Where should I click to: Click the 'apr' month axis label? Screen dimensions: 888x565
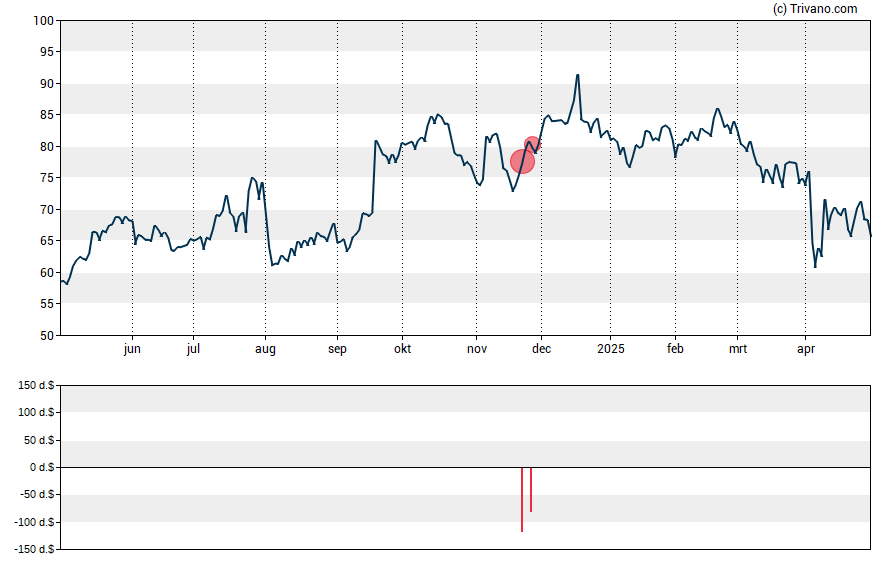tap(805, 349)
